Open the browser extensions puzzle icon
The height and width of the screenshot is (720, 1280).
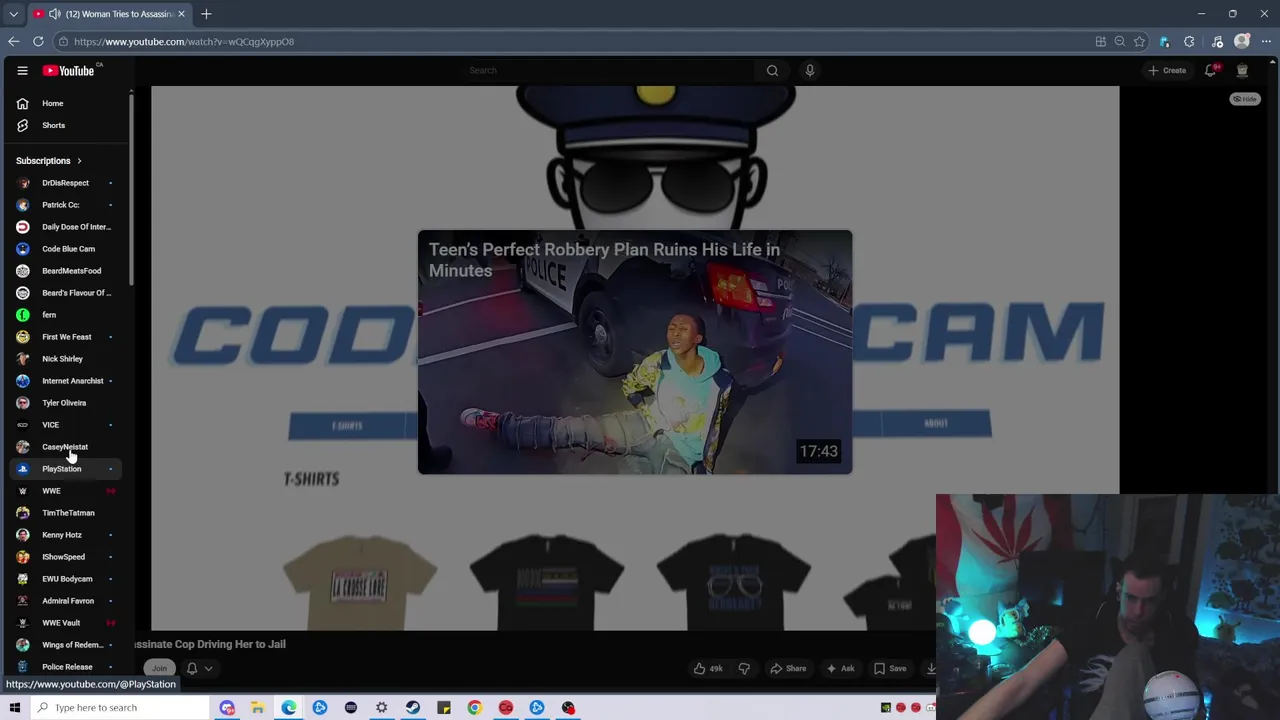coord(1189,41)
